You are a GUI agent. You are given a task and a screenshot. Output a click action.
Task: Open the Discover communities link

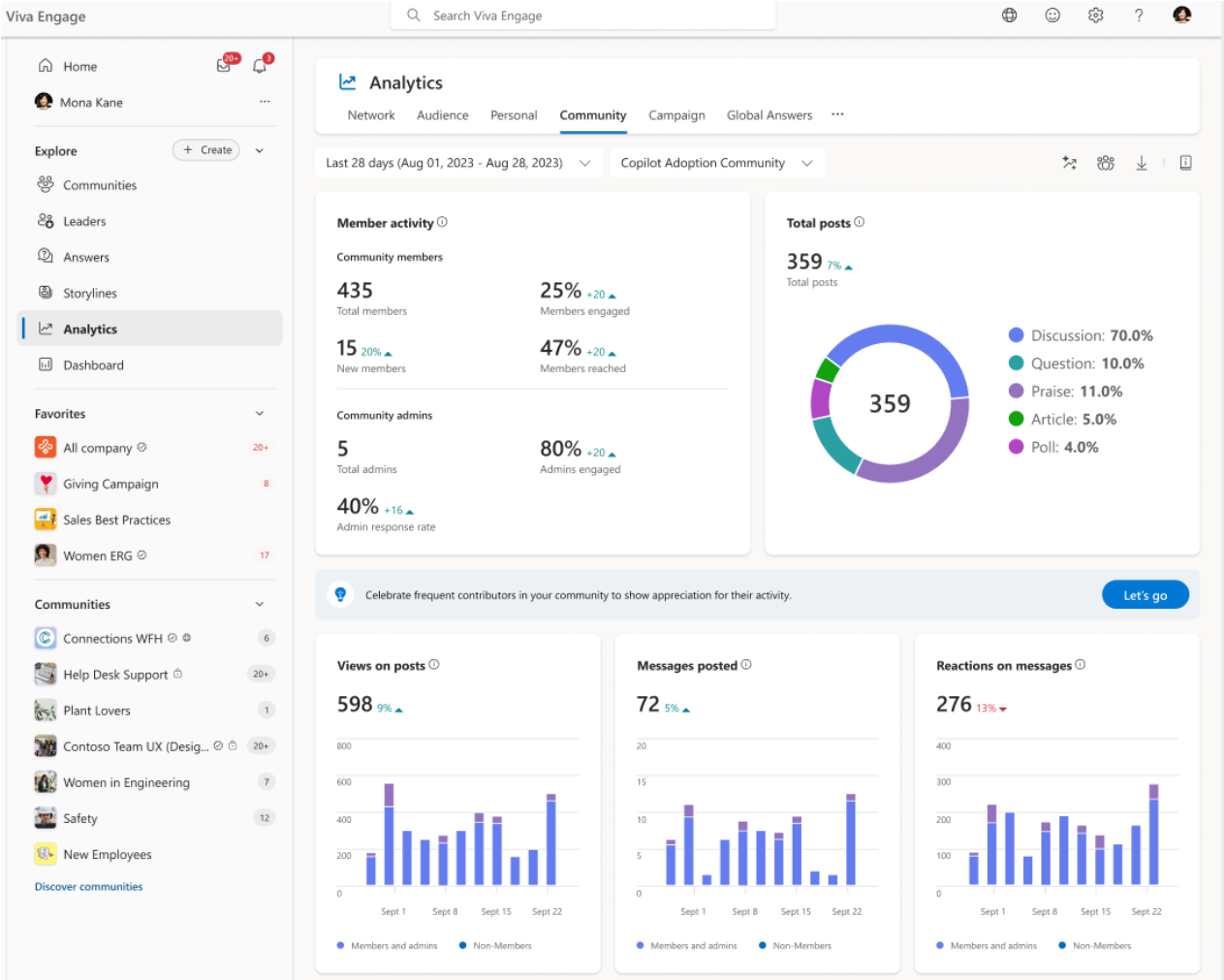pos(88,886)
